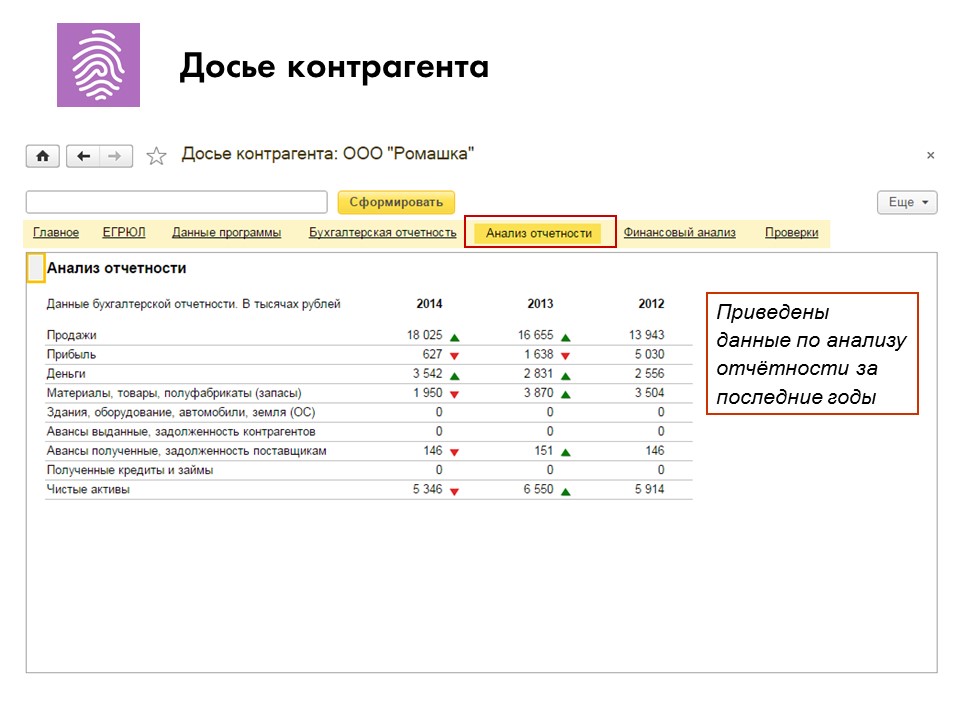Click green up arrow beside 18 025

click(454, 337)
